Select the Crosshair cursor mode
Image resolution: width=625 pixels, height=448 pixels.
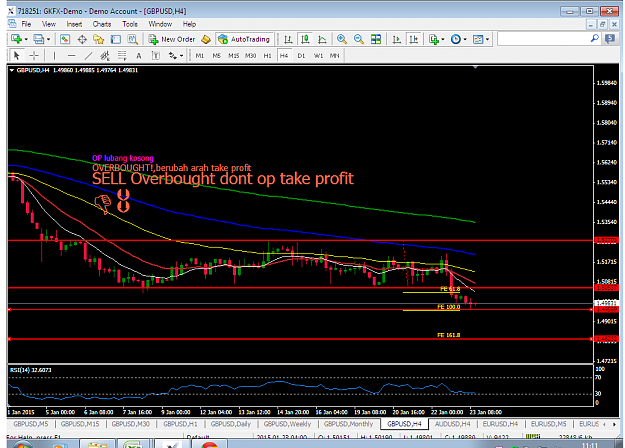34,56
